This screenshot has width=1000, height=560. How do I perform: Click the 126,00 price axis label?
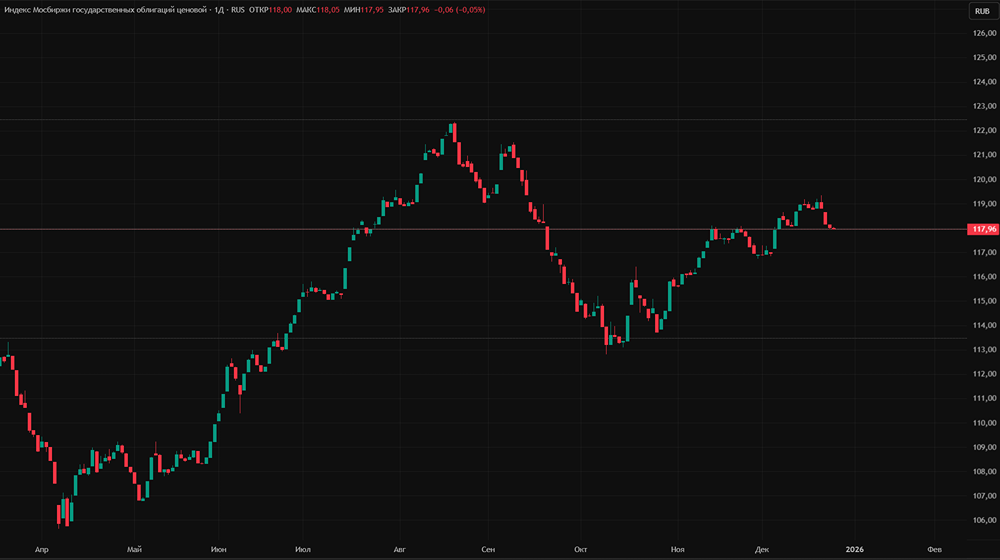985,33
